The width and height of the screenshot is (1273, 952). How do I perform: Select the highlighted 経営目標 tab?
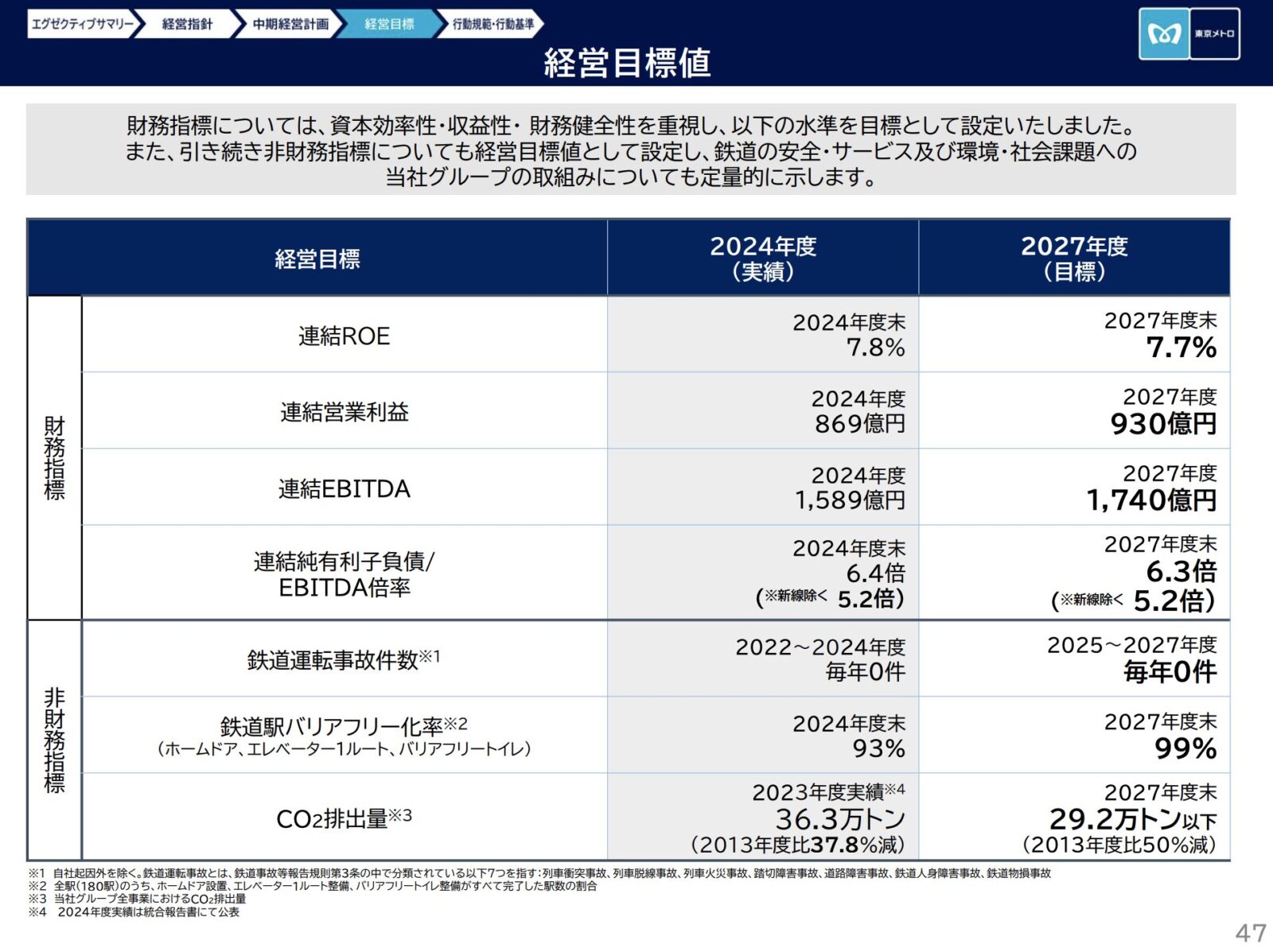point(389,24)
